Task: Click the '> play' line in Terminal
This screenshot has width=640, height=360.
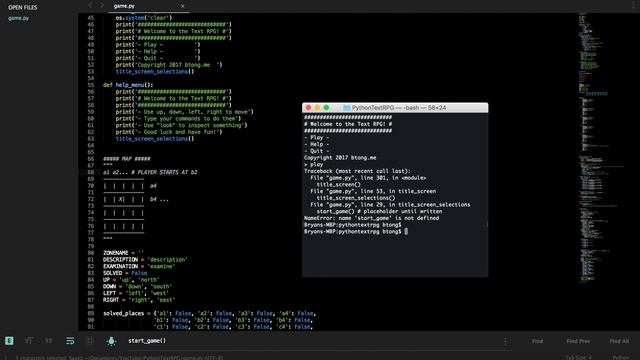Action: 313,164
